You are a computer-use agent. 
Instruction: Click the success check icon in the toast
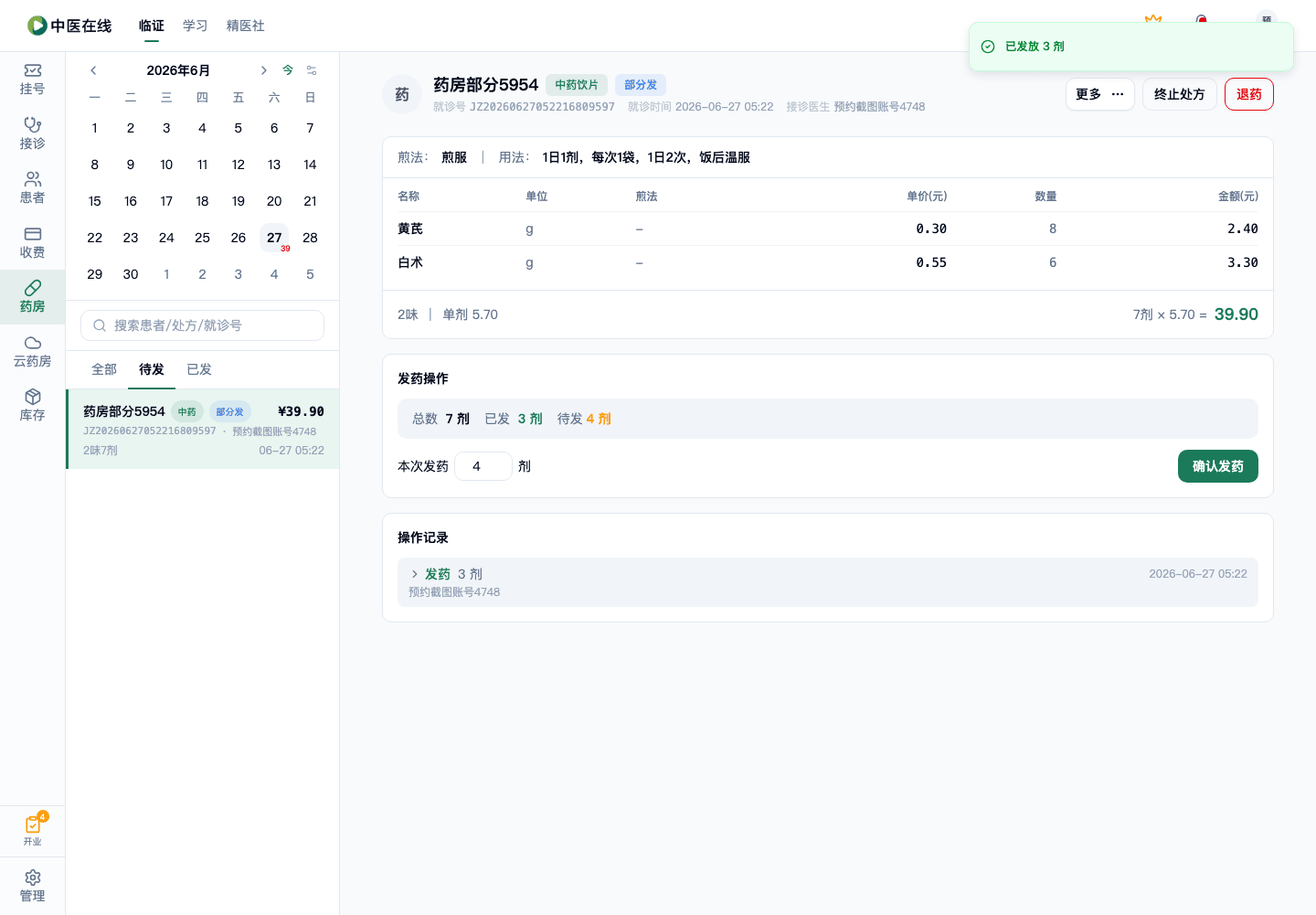coord(988,47)
